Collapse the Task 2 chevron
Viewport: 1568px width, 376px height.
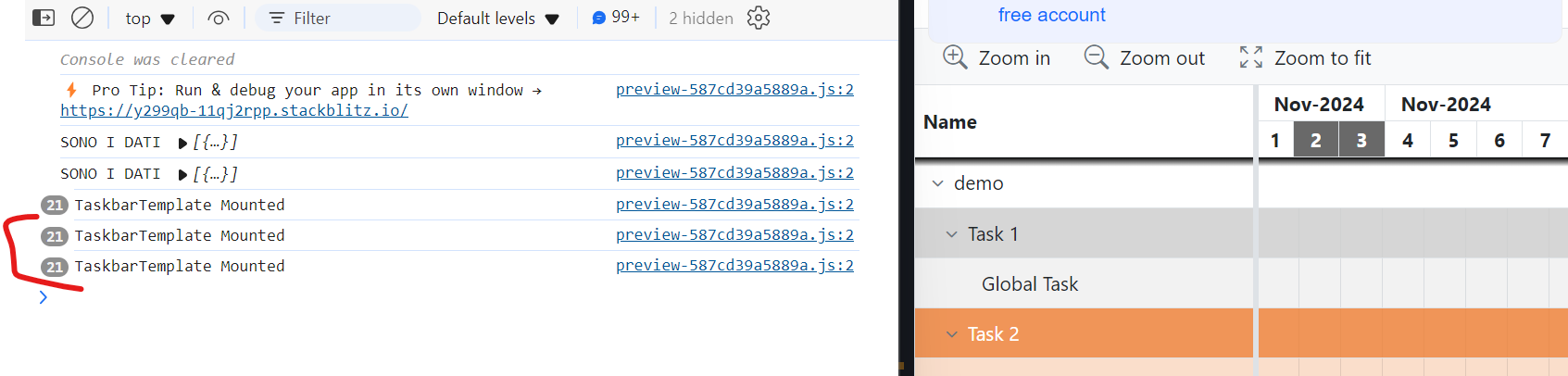[951, 334]
